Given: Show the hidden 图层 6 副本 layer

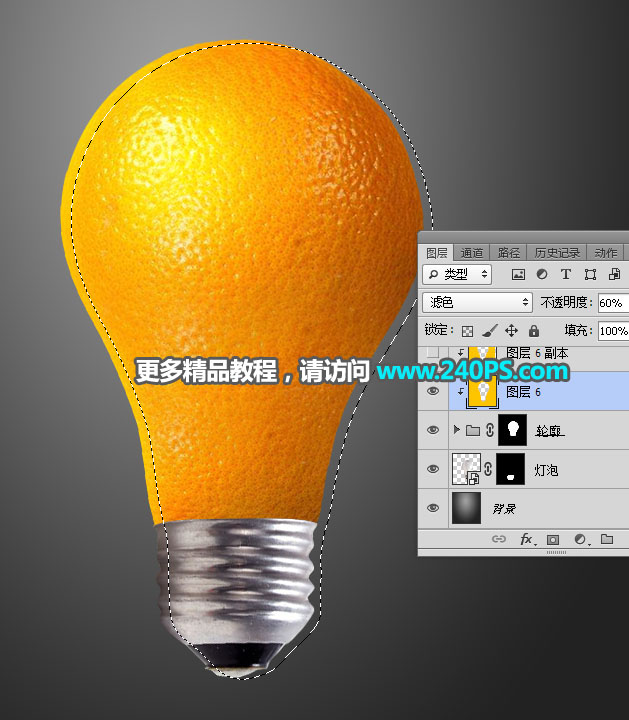Looking at the screenshot, I should click(432, 353).
